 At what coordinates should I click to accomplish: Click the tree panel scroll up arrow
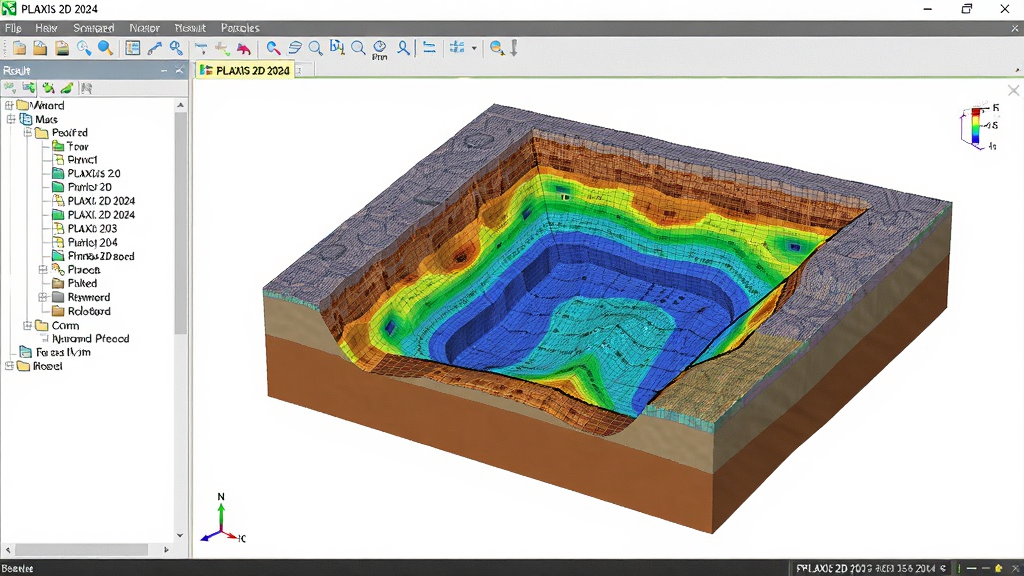180,105
